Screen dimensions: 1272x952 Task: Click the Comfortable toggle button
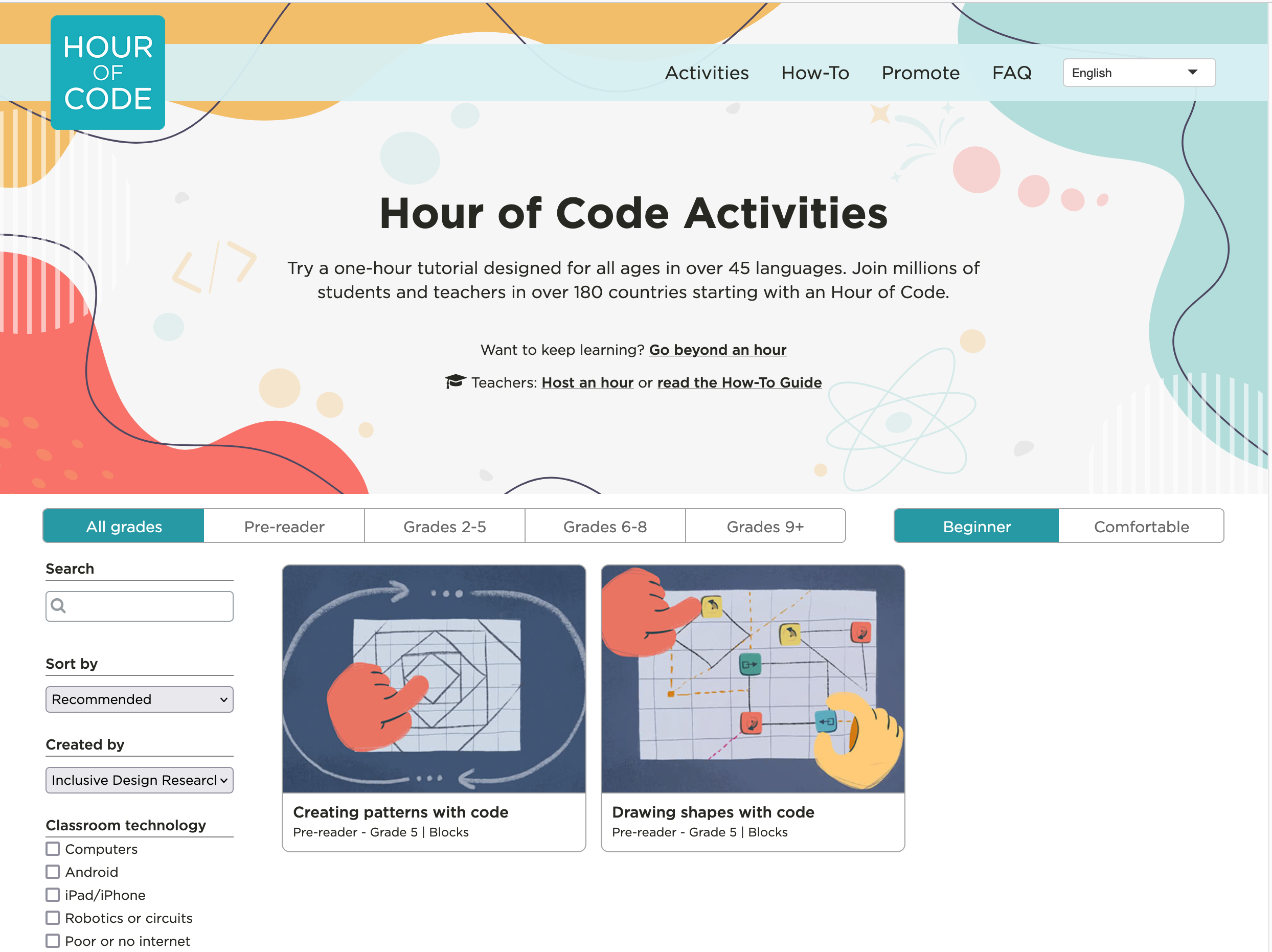(x=1139, y=526)
